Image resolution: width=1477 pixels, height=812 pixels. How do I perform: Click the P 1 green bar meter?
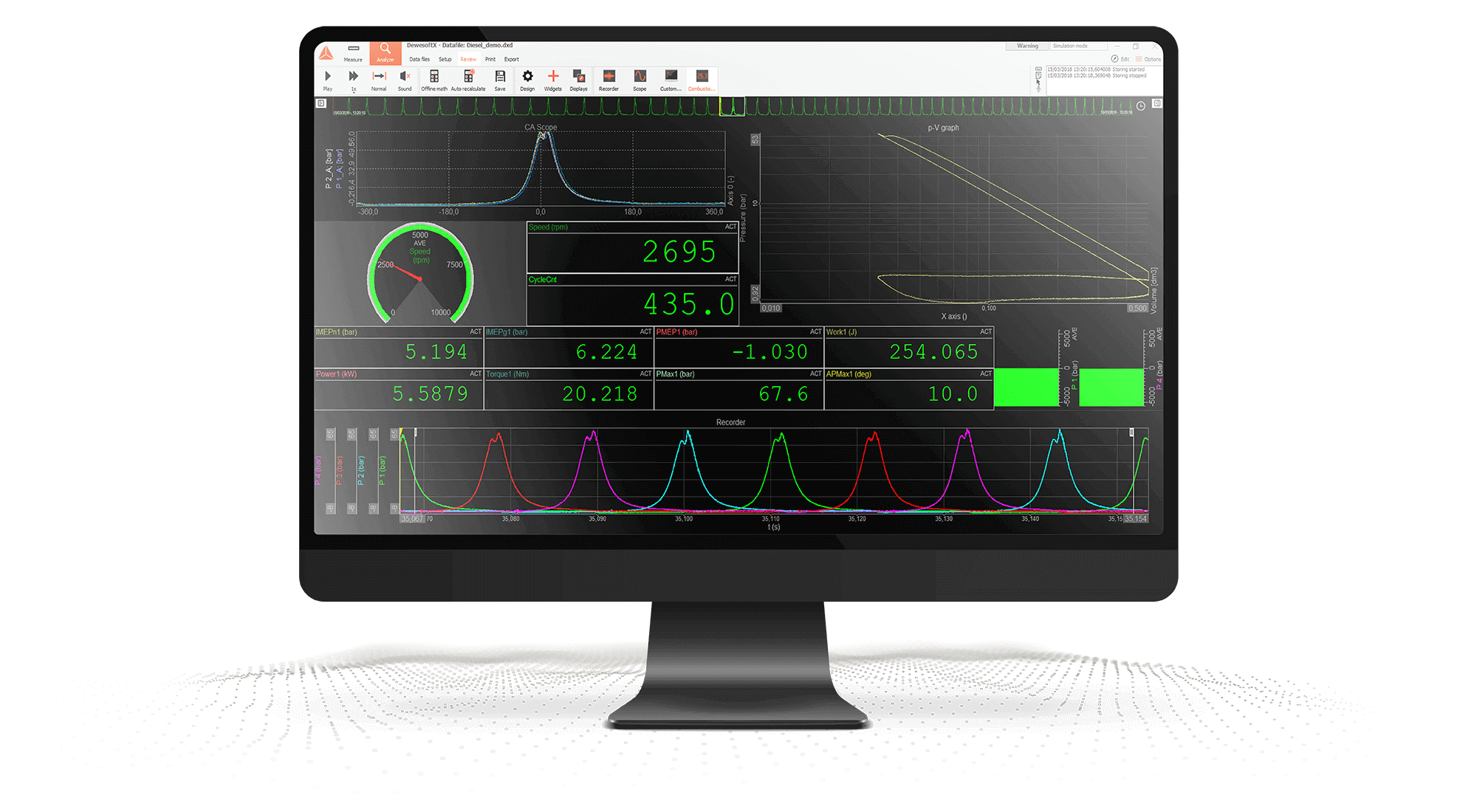(x=1027, y=387)
